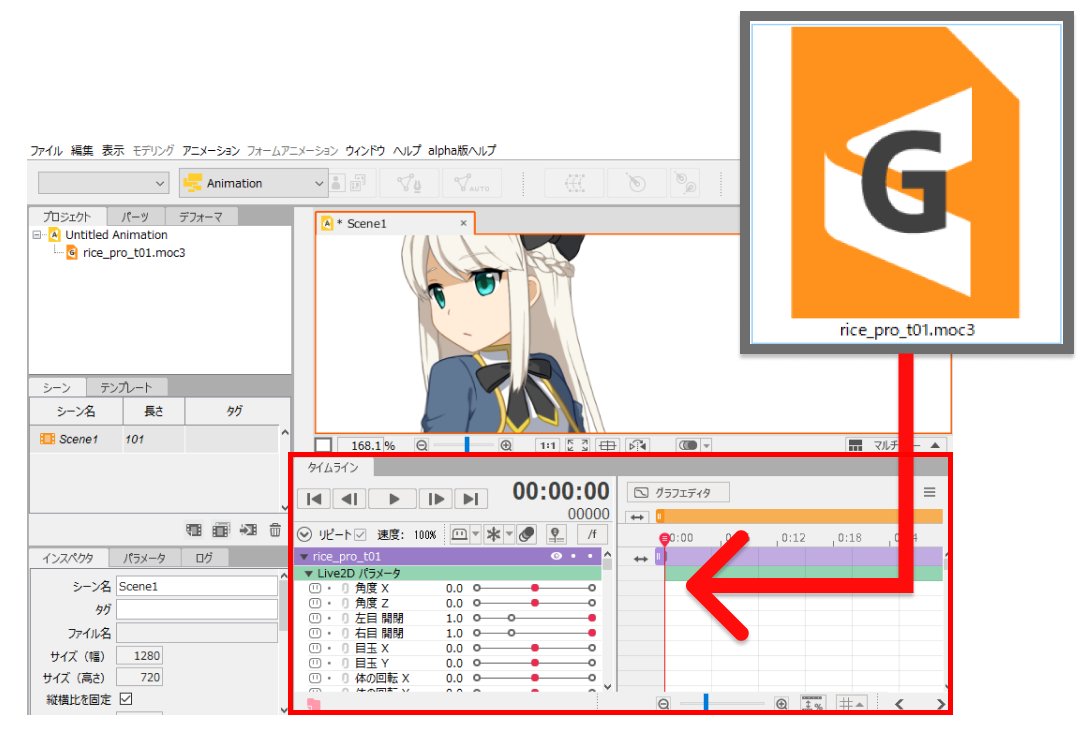The width and height of the screenshot is (1082, 746).
Task: Close the Scene1 canvas tab
Action: coord(464,223)
